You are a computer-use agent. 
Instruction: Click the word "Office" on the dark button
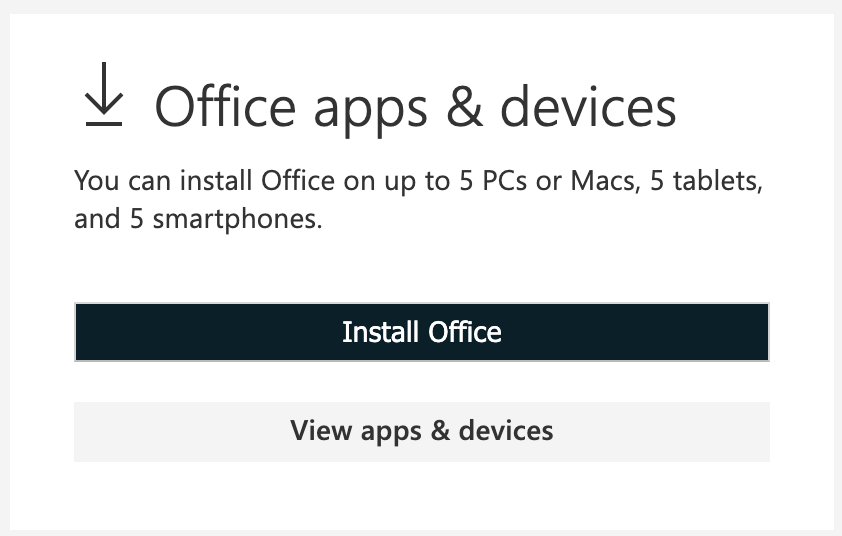pyautogui.click(x=464, y=332)
